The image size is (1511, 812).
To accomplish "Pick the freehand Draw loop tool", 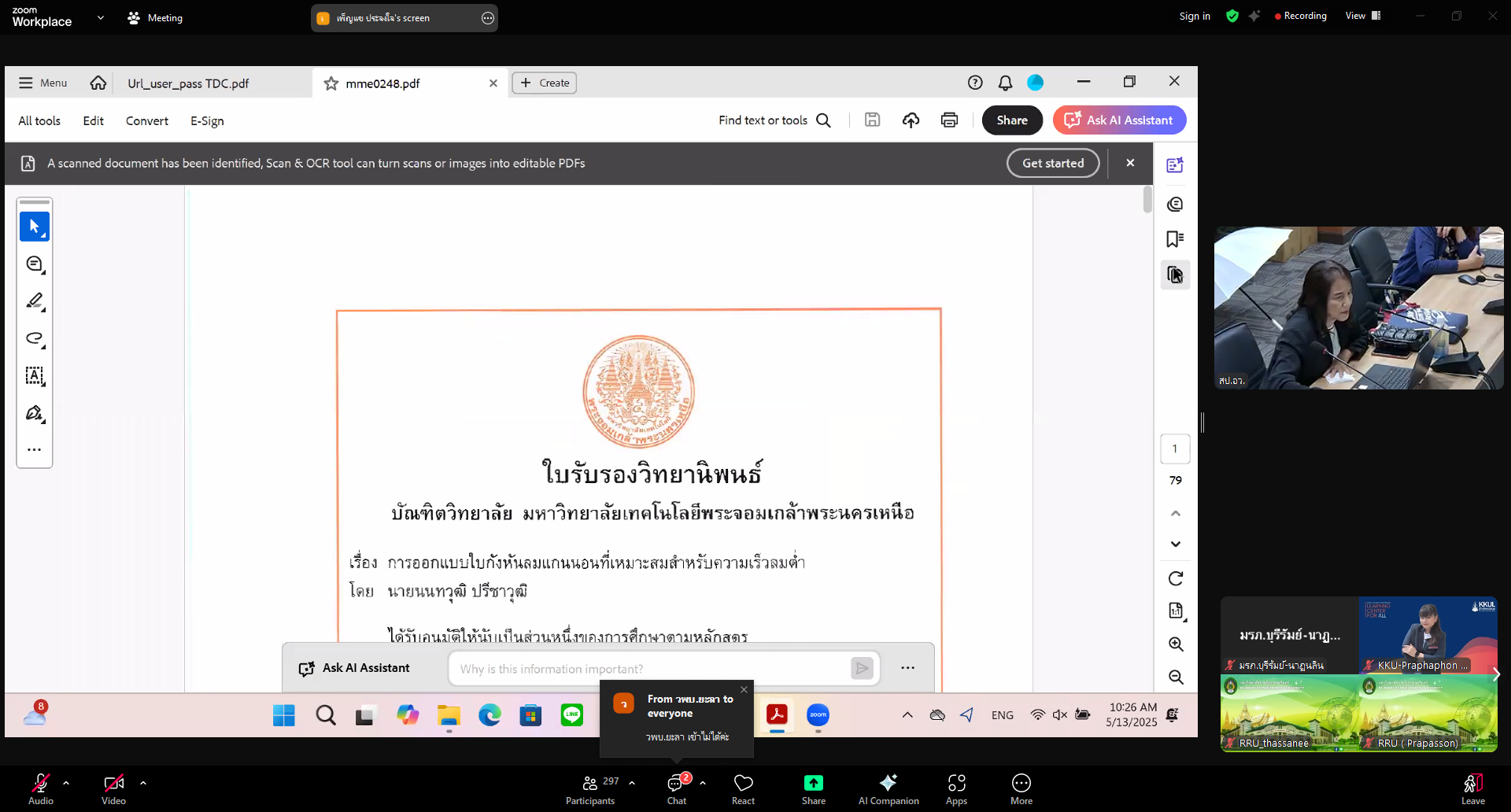I will coord(35,338).
